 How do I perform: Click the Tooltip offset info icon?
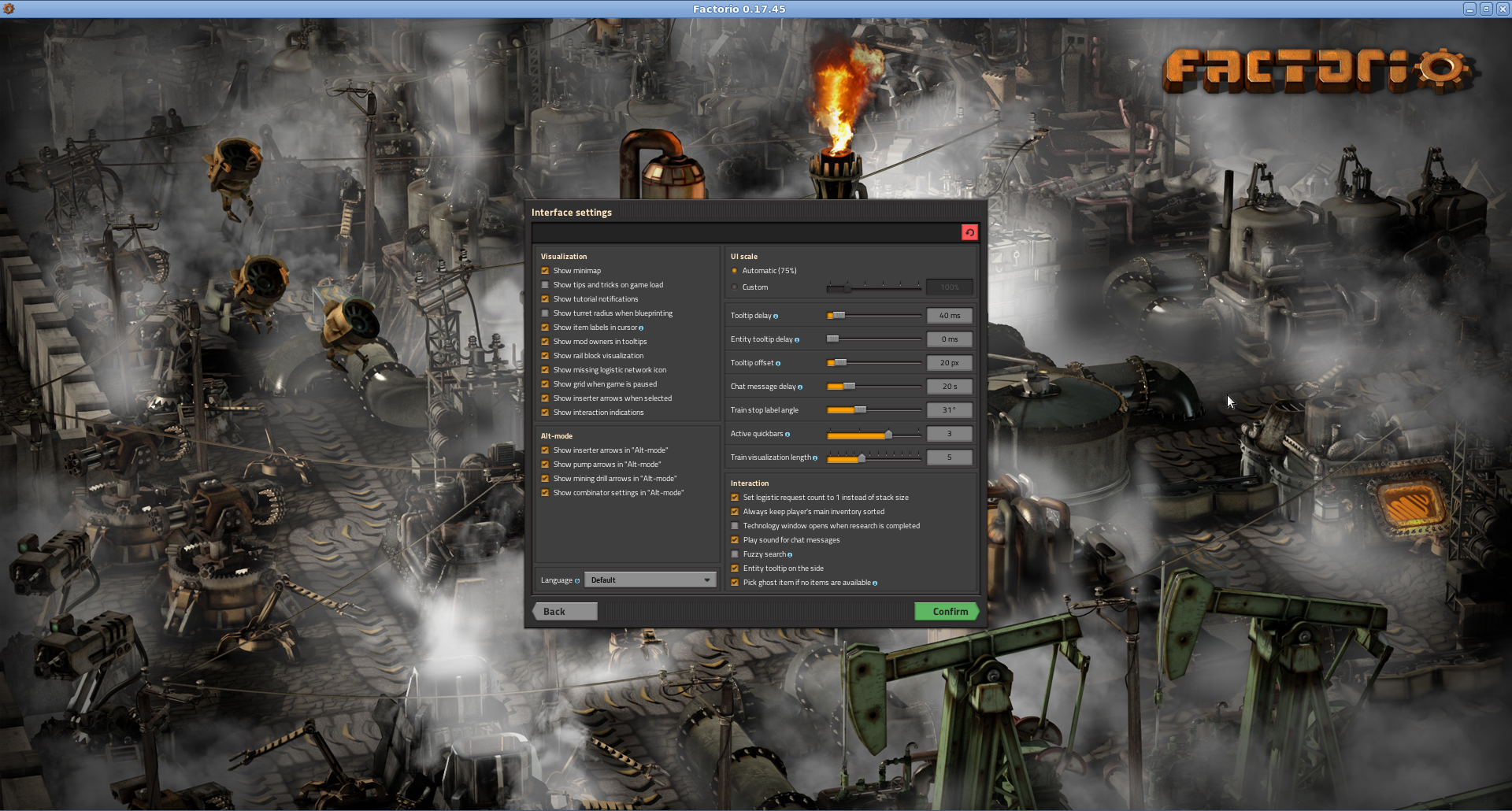point(778,364)
